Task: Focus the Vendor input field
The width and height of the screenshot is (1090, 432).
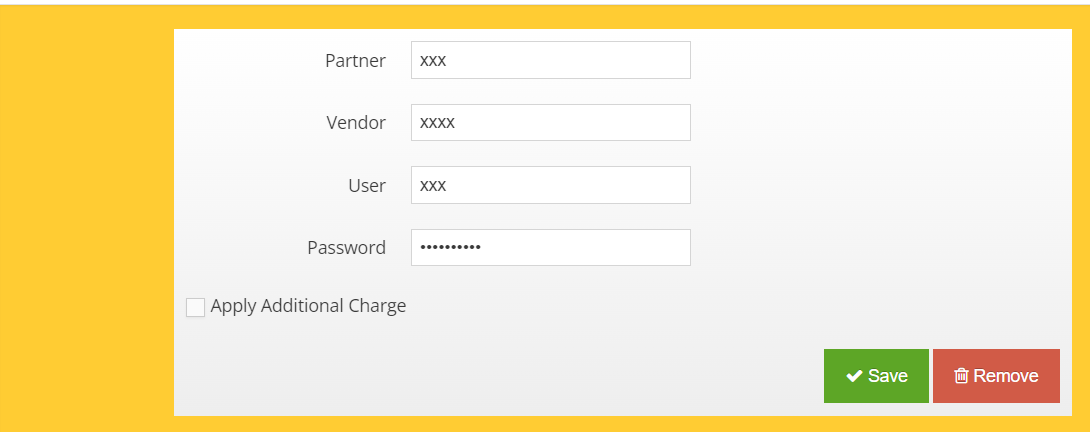Action: point(551,122)
